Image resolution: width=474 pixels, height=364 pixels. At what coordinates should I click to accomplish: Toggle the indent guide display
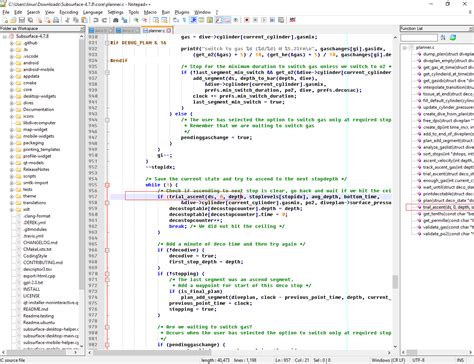[193, 20]
